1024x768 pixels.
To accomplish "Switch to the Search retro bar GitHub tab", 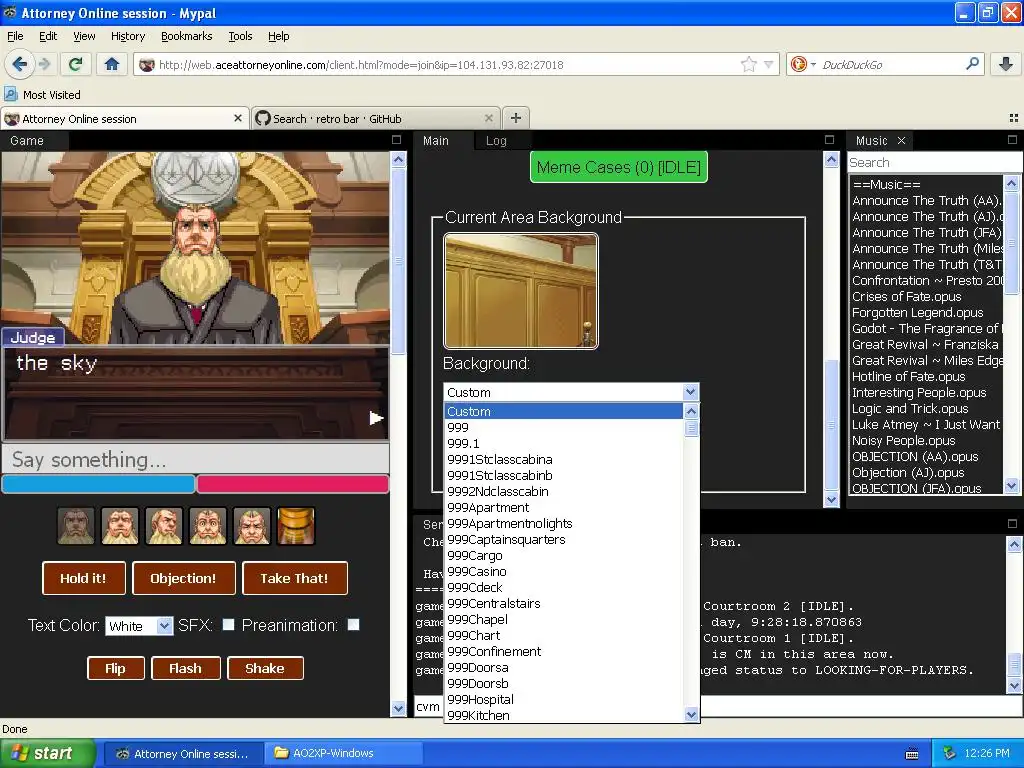I will [x=374, y=118].
